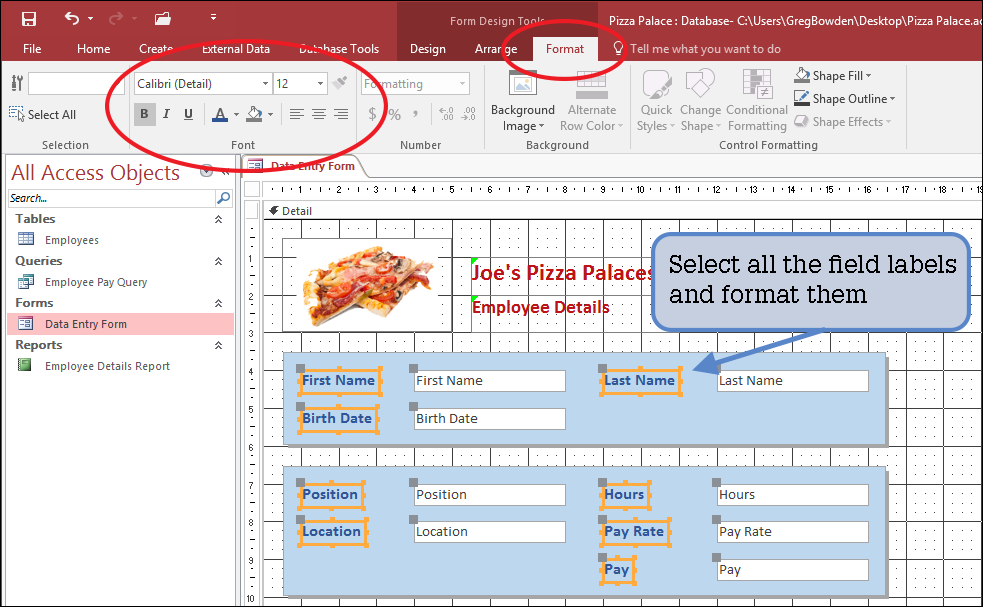Toggle Bold formatting
This screenshot has width=983, height=607.
144,114
